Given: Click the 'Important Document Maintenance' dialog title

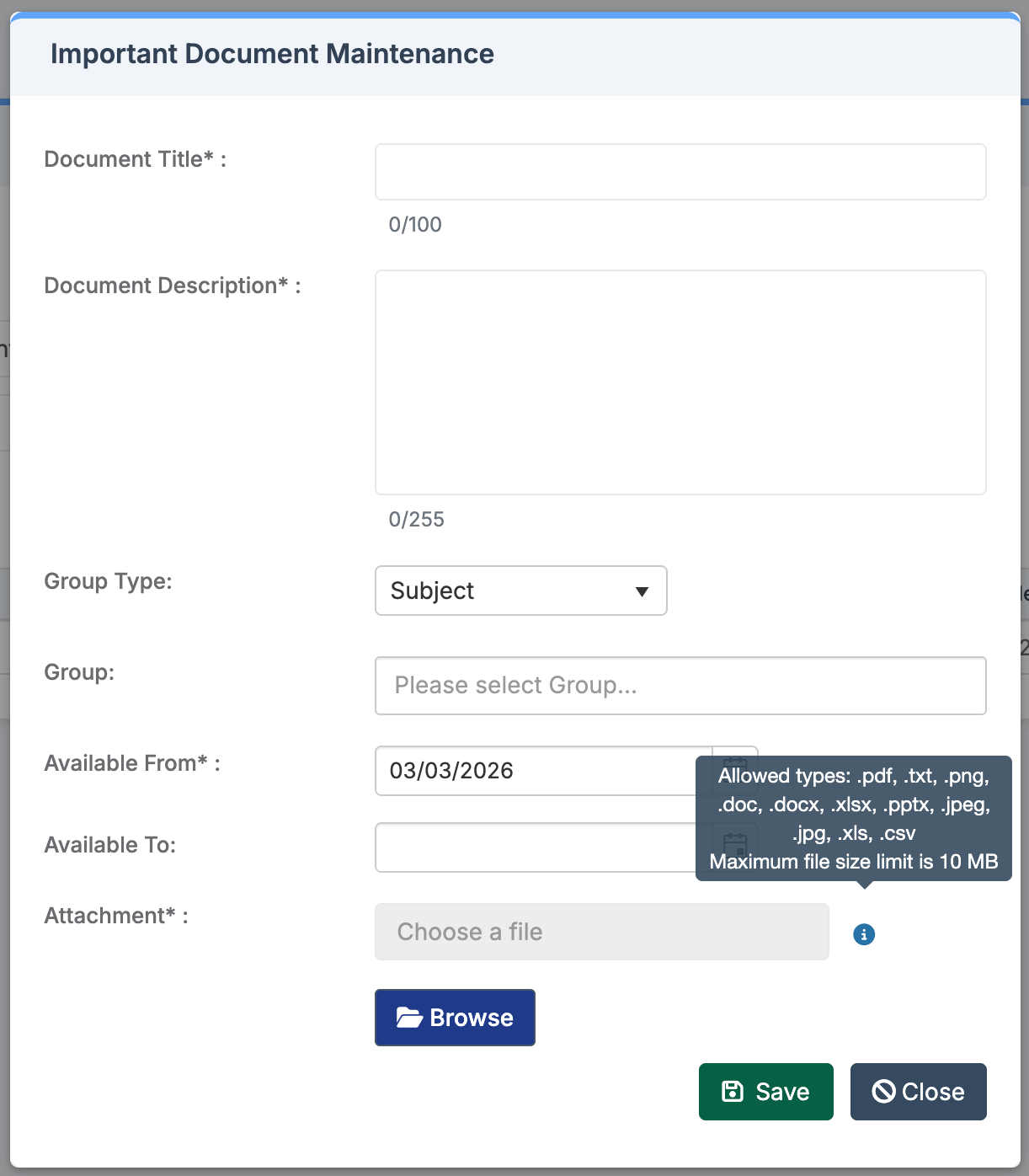Looking at the screenshot, I should point(272,54).
